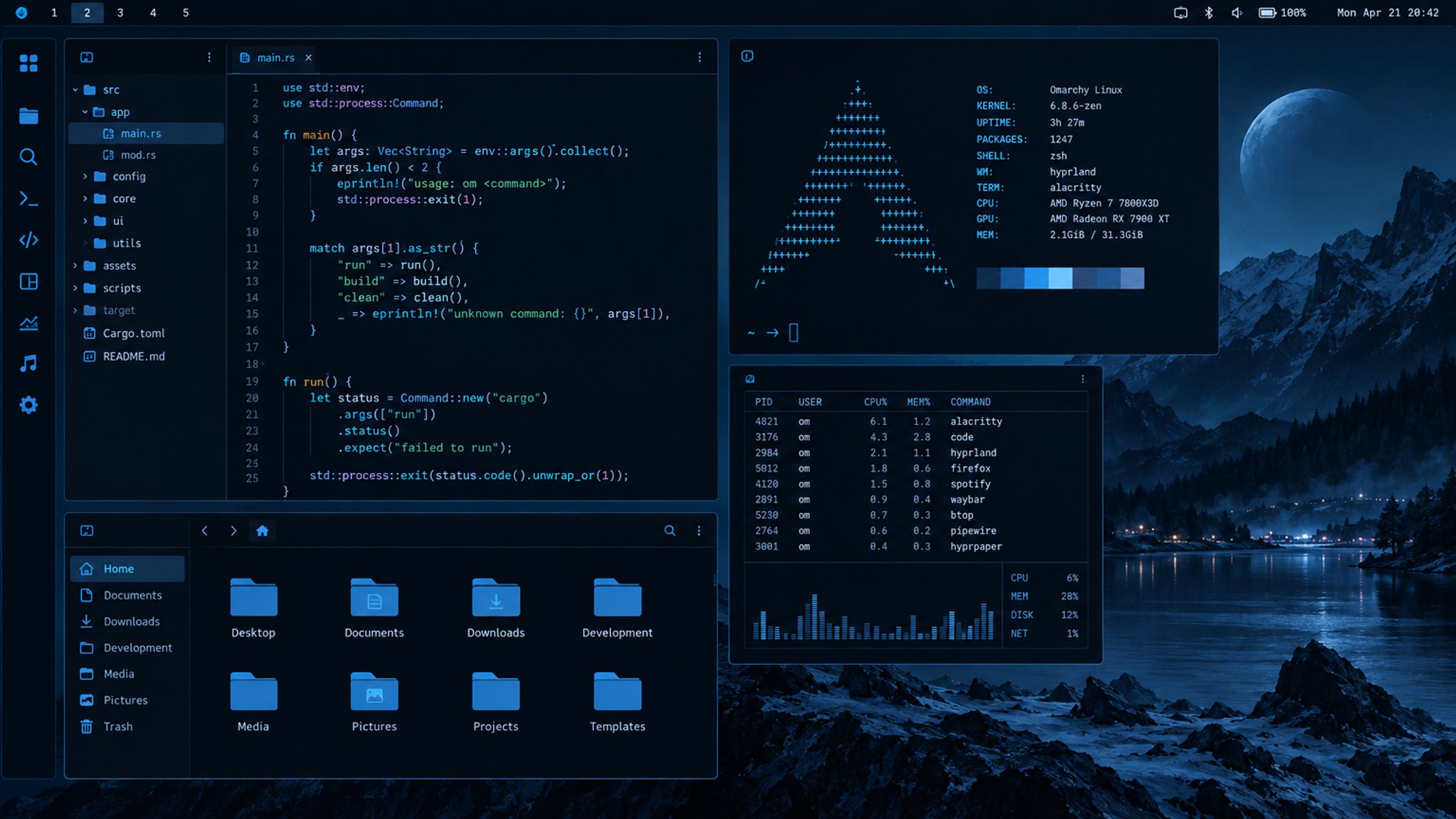The height and width of the screenshot is (819, 1456).
Task: Open the Projects folder
Action: [x=495, y=702]
